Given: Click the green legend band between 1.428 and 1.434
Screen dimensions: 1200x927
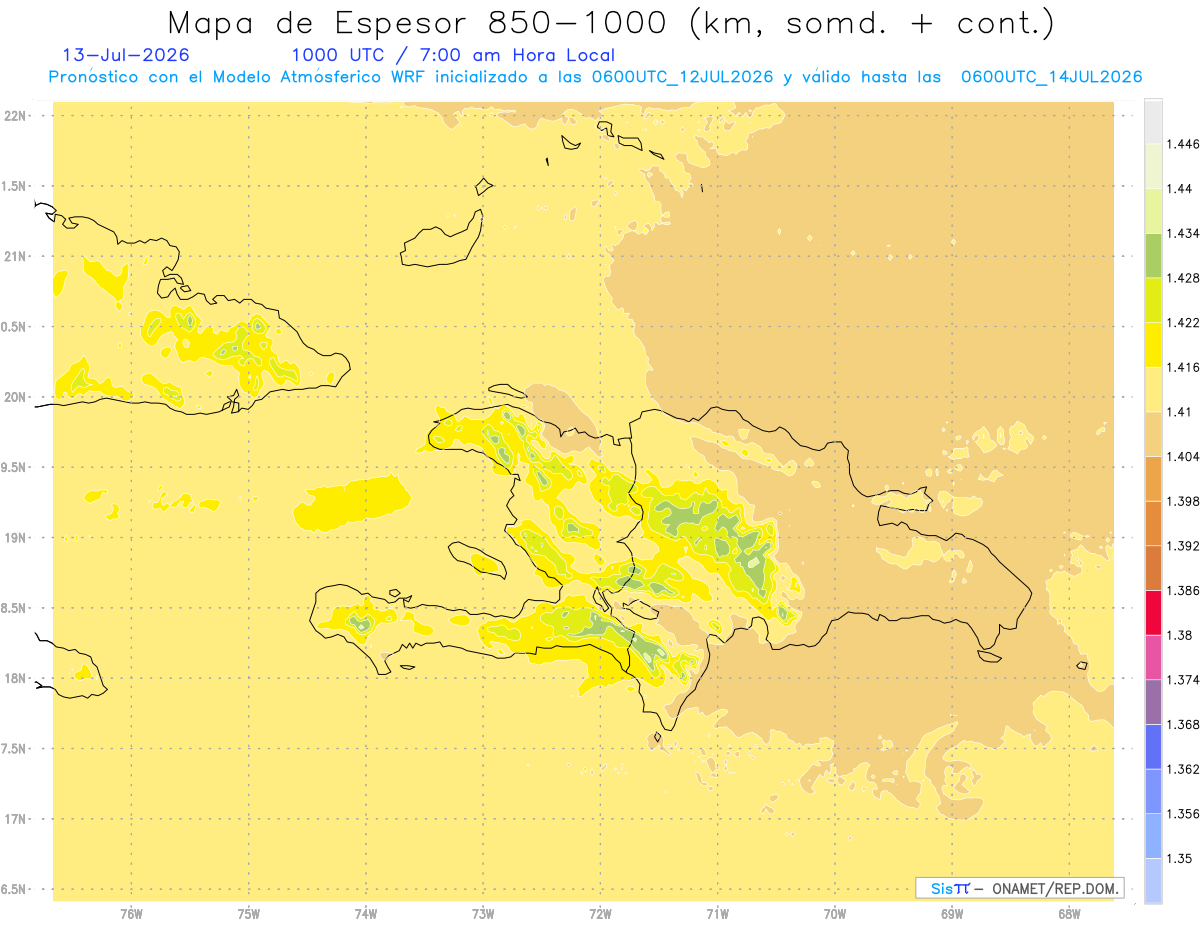Looking at the screenshot, I should (x=1153, y=255).
